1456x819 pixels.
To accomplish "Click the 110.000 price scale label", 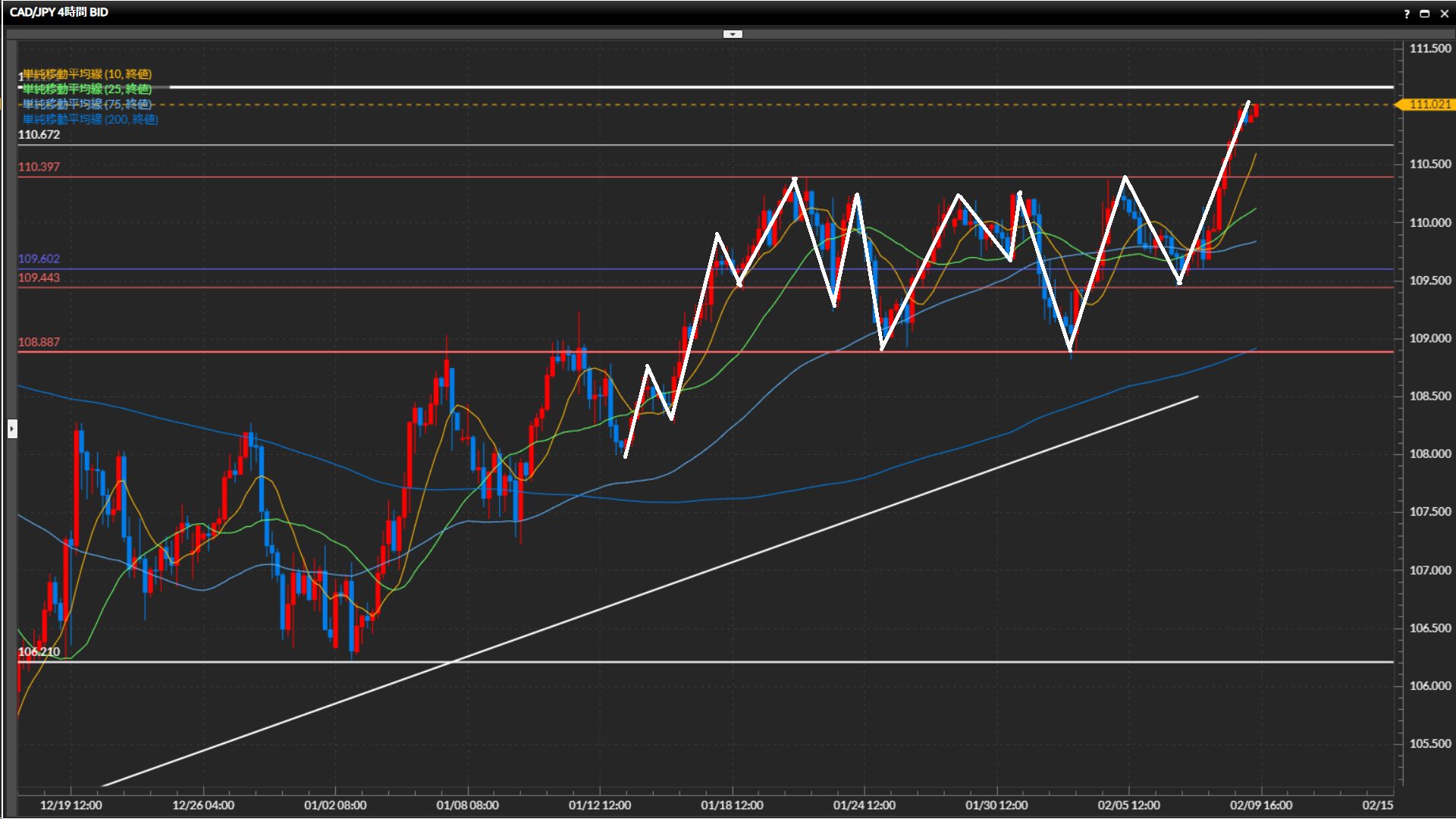I will 1429,222.
